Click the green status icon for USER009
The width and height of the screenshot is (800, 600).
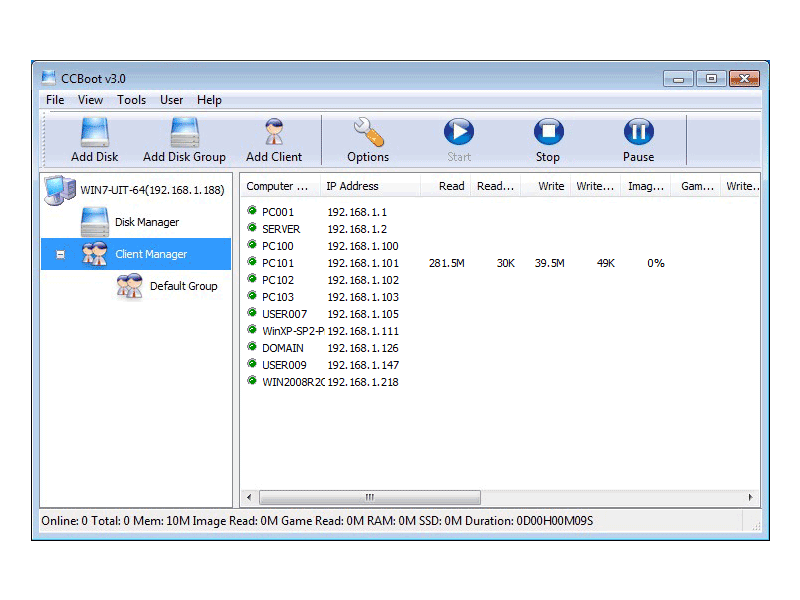(x=252, y=364)
